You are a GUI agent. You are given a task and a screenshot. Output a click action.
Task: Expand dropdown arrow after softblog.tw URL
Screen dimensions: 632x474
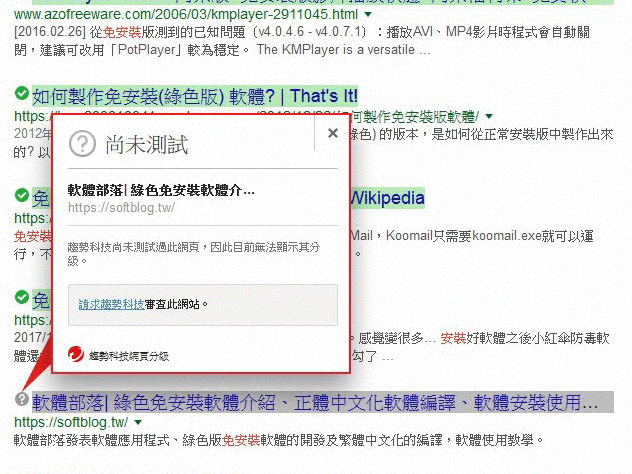pyautogui.click(x=138, y=422)
